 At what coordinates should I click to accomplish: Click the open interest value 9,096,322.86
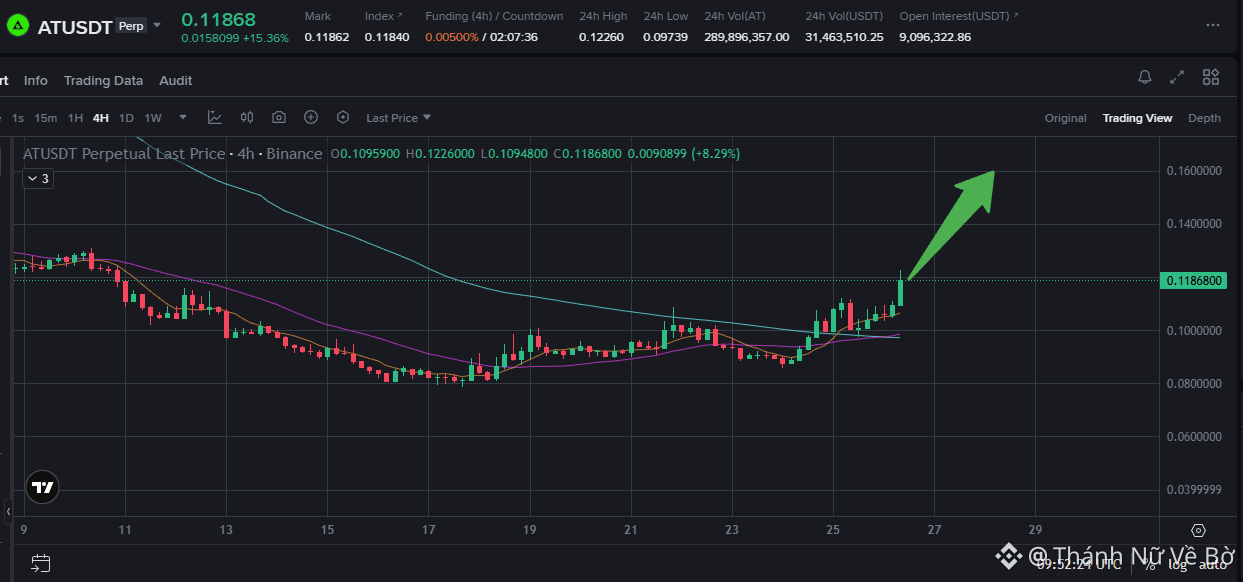coord(935,37)
